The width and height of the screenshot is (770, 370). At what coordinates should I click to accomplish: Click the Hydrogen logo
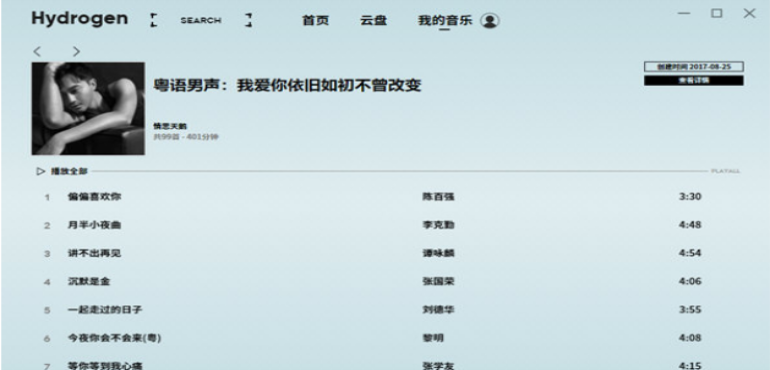click(x=80, y=19)
